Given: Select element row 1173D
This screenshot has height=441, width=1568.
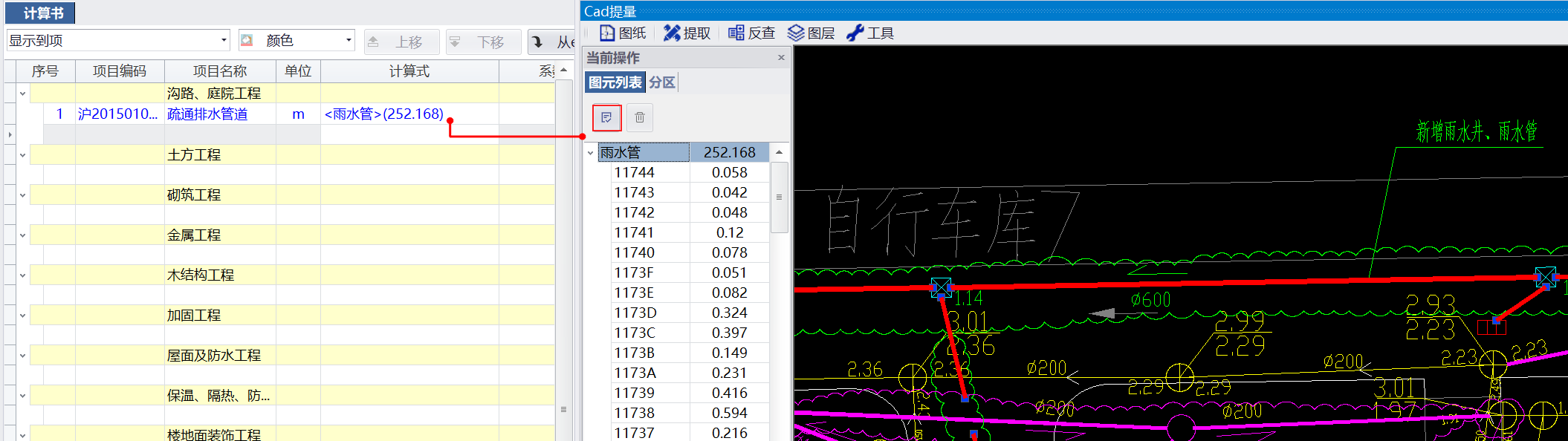Looking at the screenshot, I should pos(690,313).
